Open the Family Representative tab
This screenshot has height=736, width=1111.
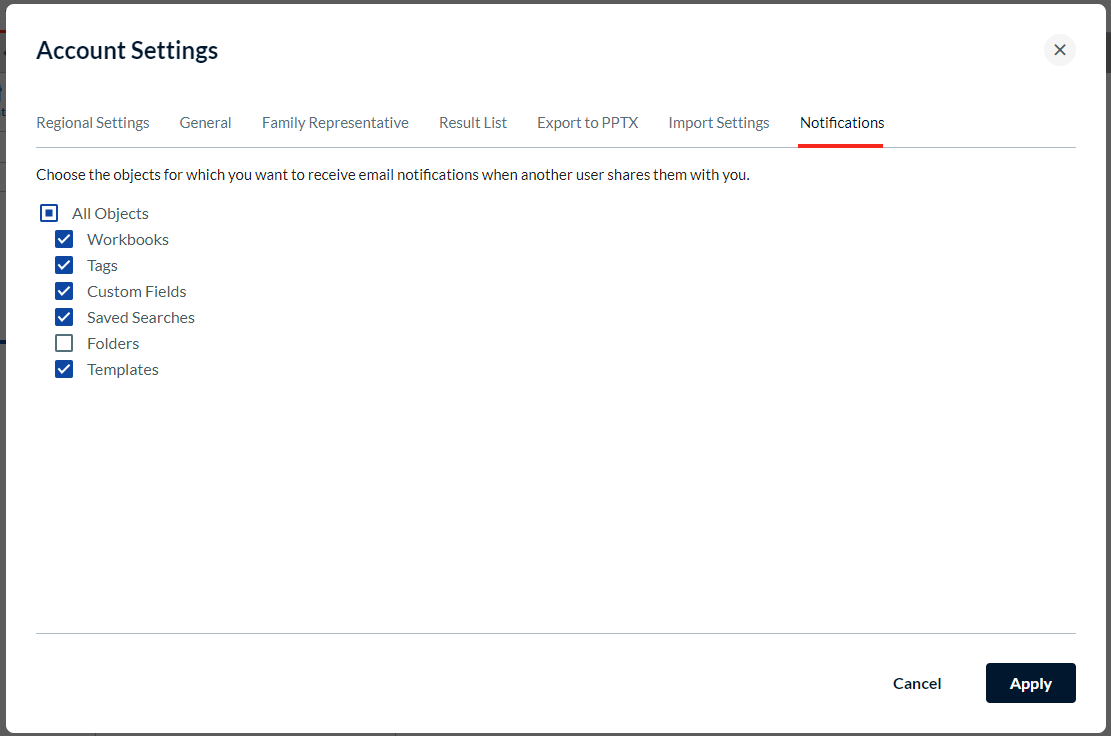tap(335, 123)
